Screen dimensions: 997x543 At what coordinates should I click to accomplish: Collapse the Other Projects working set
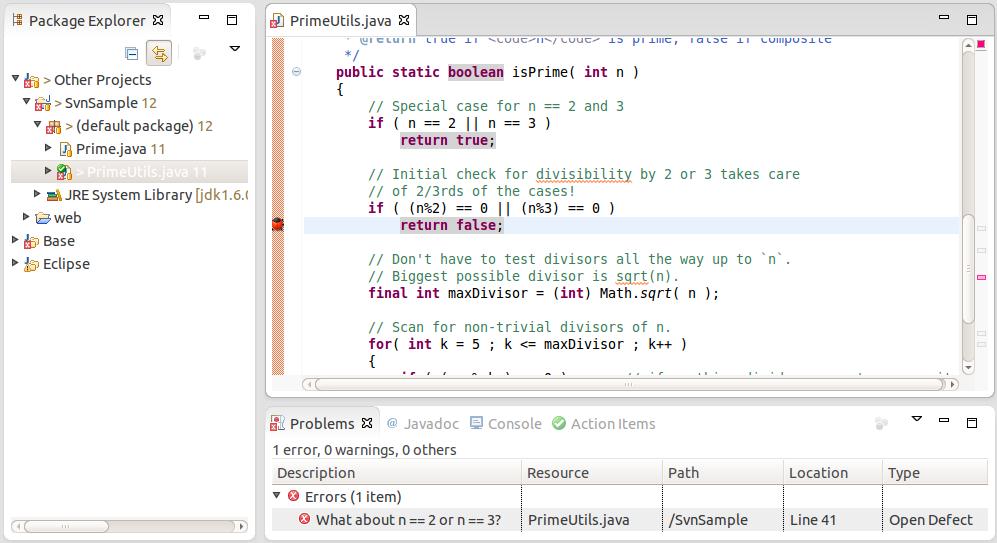15,79
